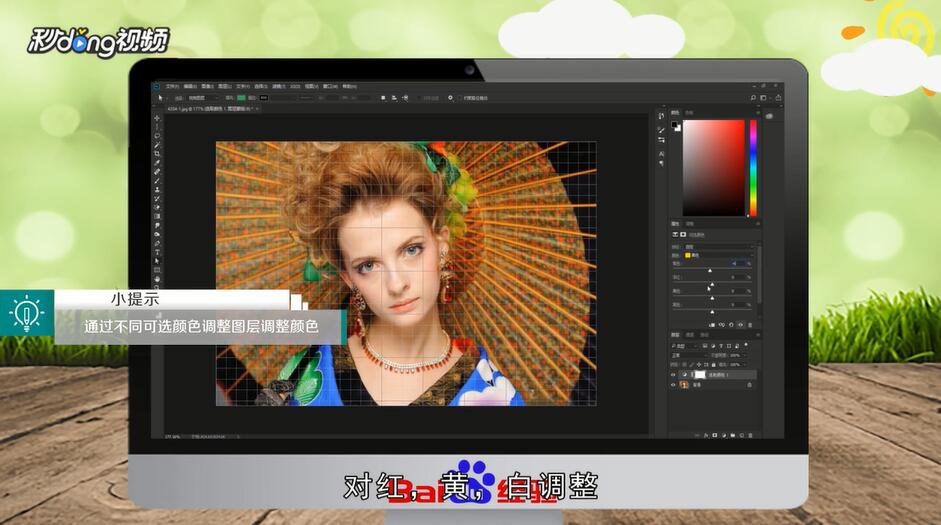Click the foreground color swatch
This screenshot has height=525, width=941.
pyautogui.click(x=675, y=125)
